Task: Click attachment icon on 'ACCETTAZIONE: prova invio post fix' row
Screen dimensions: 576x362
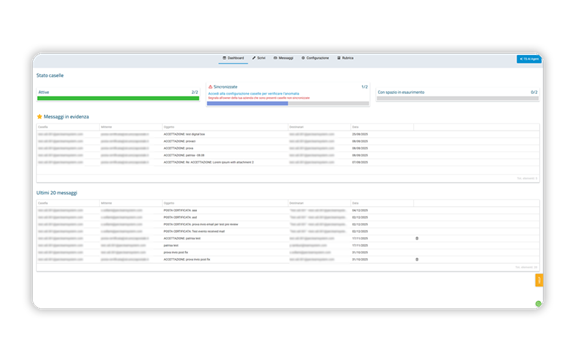Action: (x=417, y=259)
